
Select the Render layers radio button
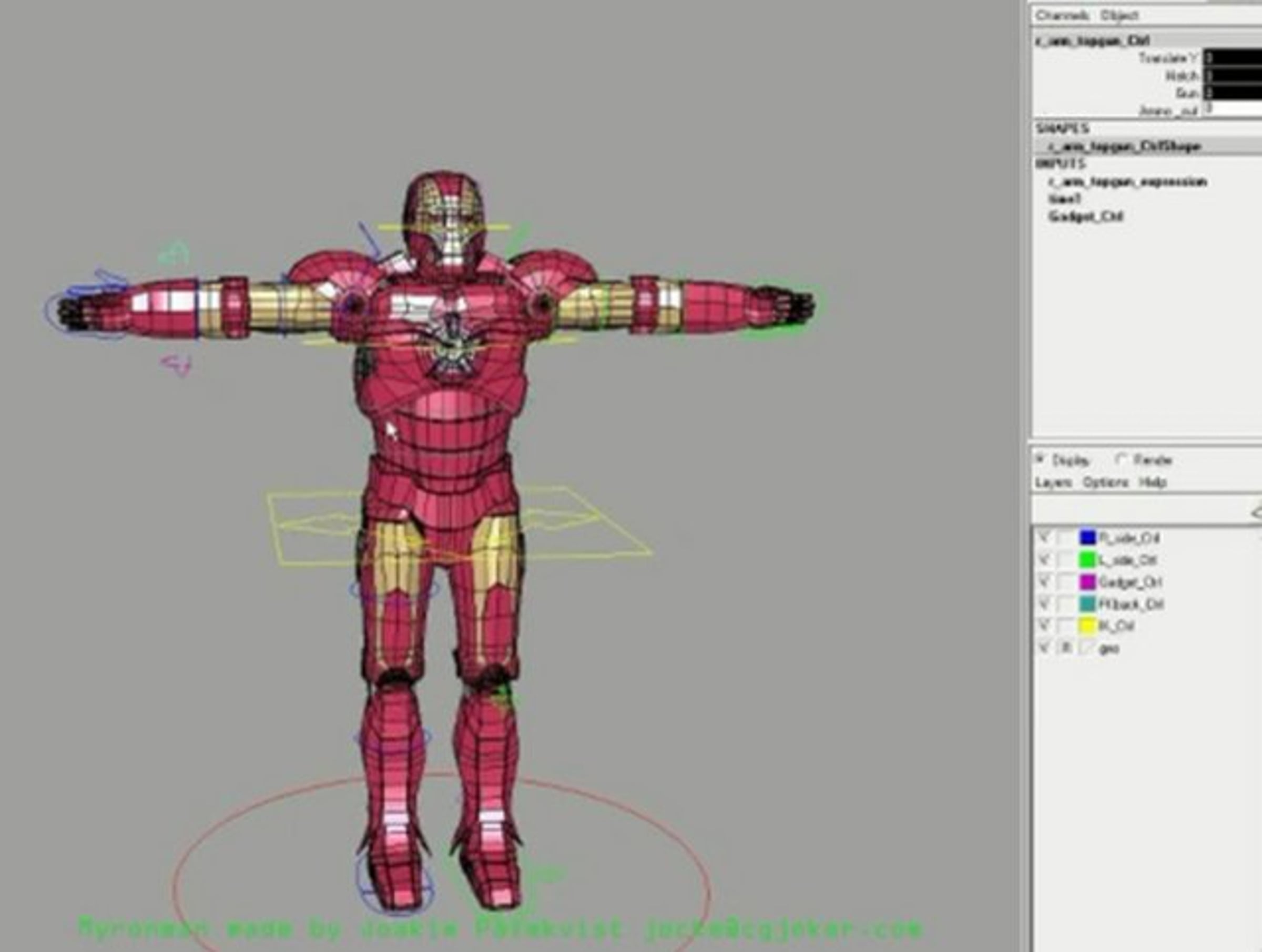click(1121, 458)
